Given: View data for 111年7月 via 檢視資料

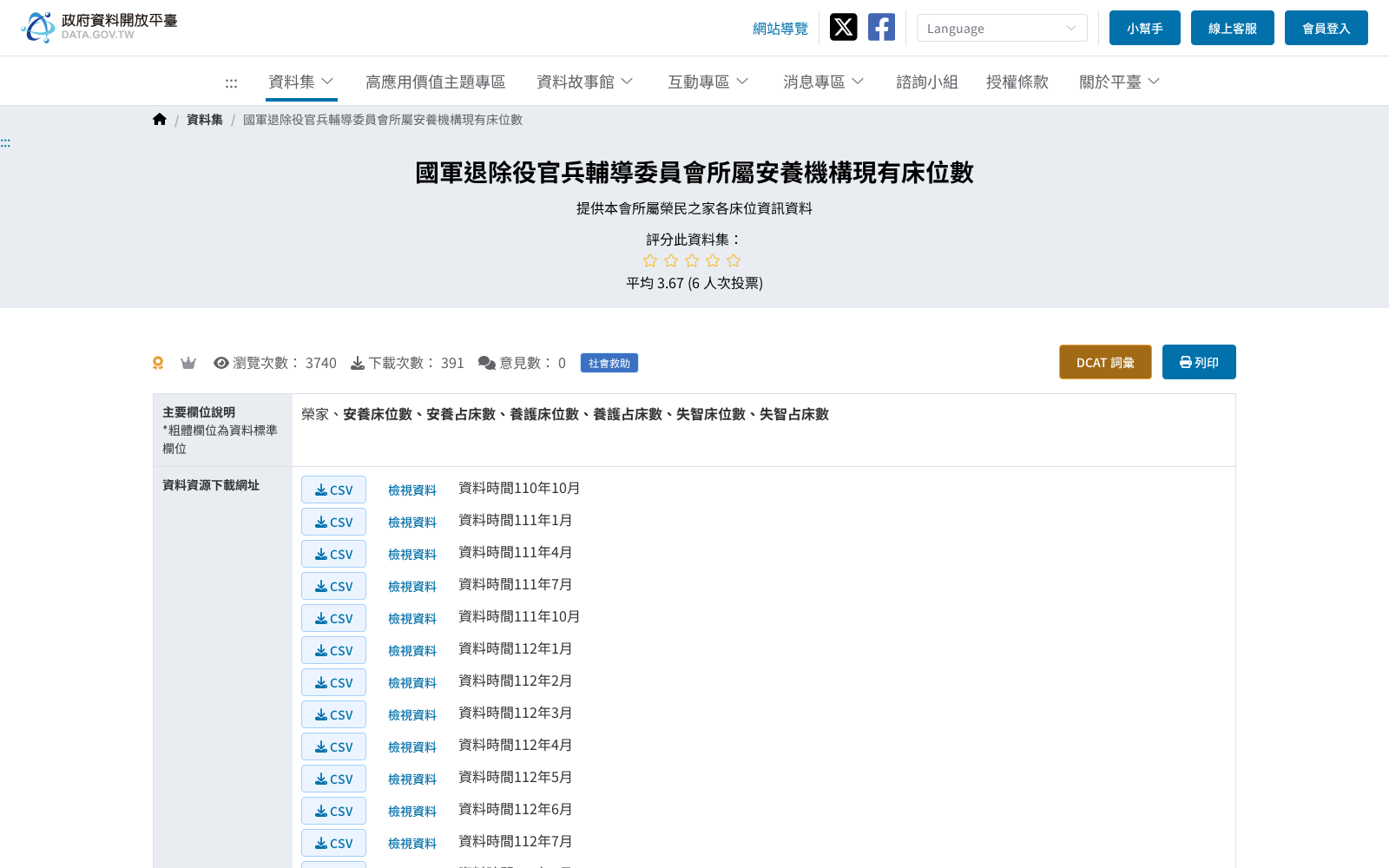Looking at the screenshot, I should tap(412, 587).
